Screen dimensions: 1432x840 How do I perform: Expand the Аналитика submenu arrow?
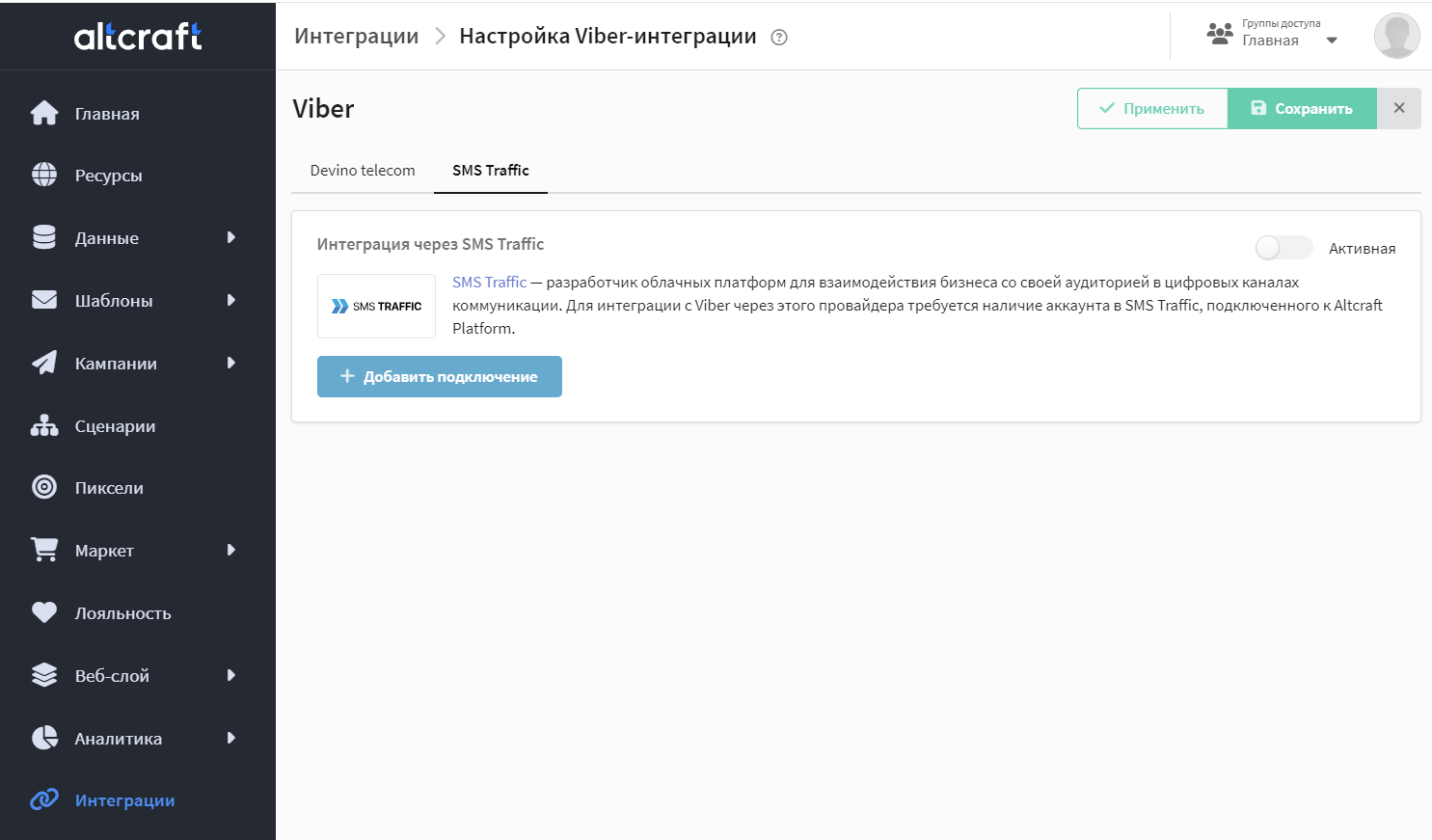coord(231,738)
